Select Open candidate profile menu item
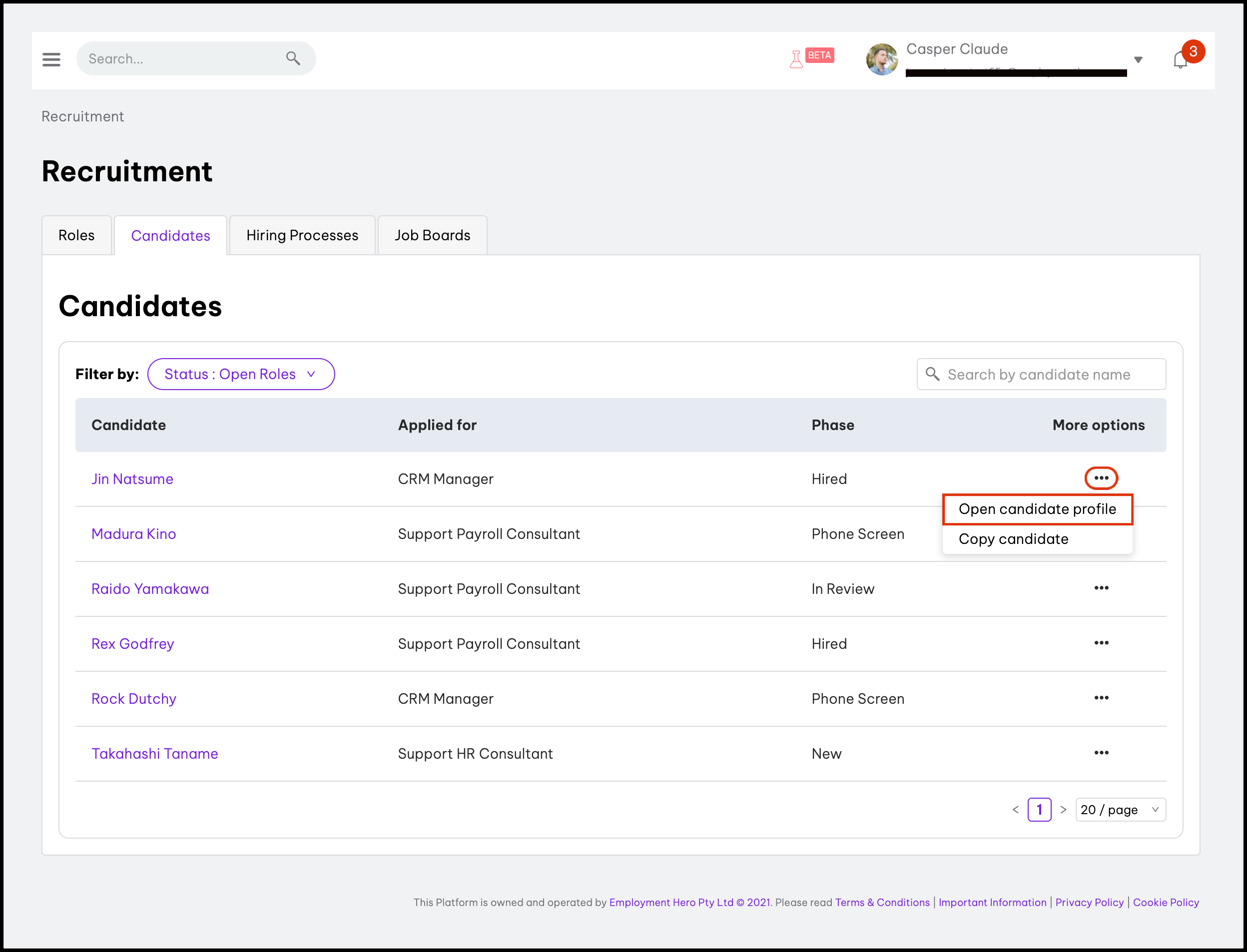 coord(1037,509)
